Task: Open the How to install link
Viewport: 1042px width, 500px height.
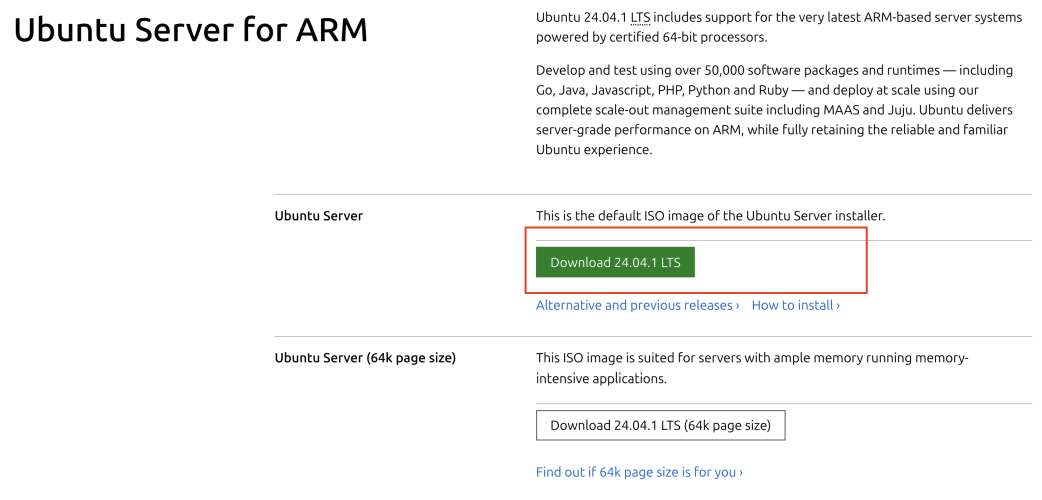Action: [x=792, y=305]
